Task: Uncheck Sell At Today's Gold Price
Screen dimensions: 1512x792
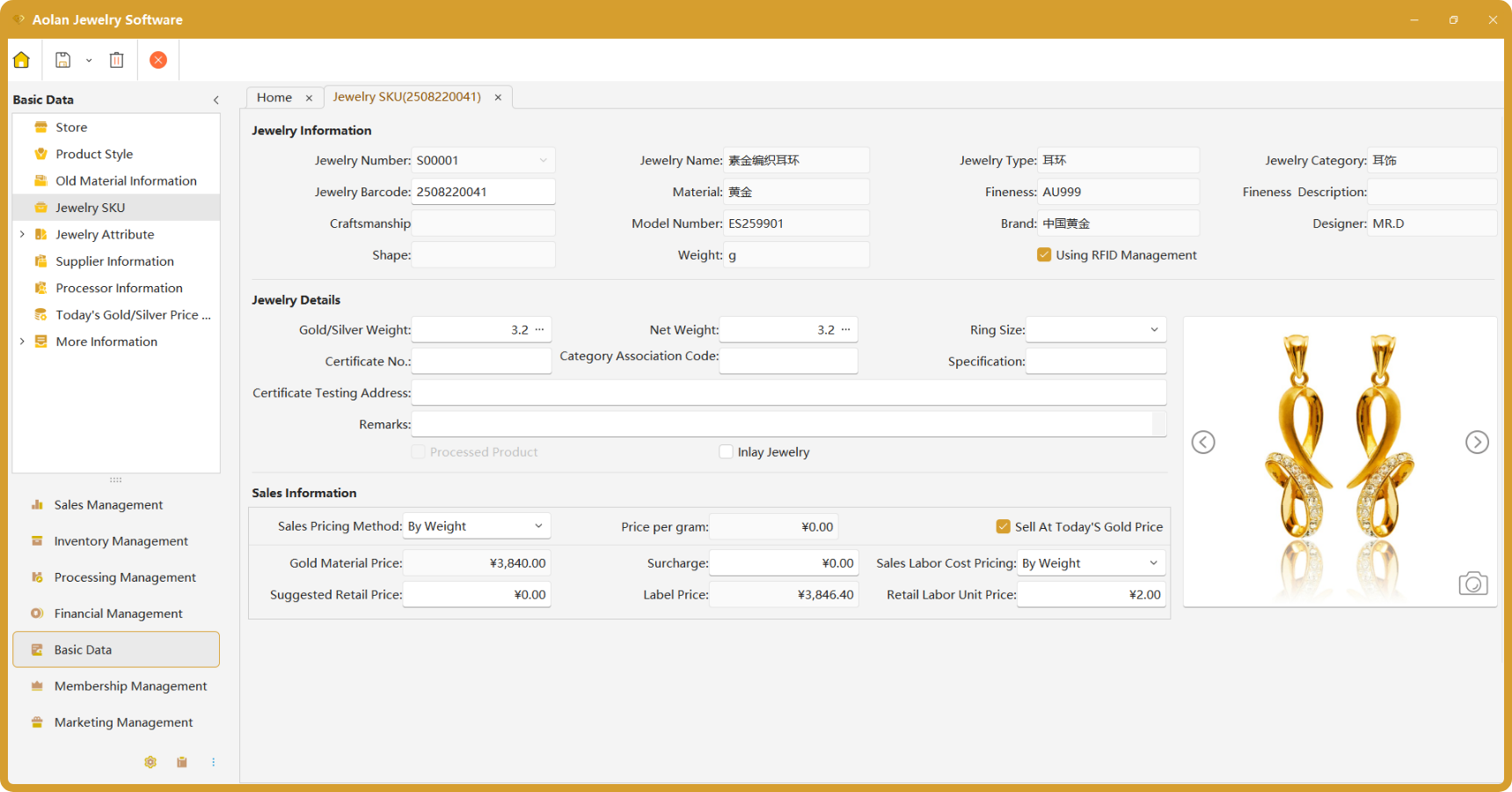Action: tap(1003, 526)
